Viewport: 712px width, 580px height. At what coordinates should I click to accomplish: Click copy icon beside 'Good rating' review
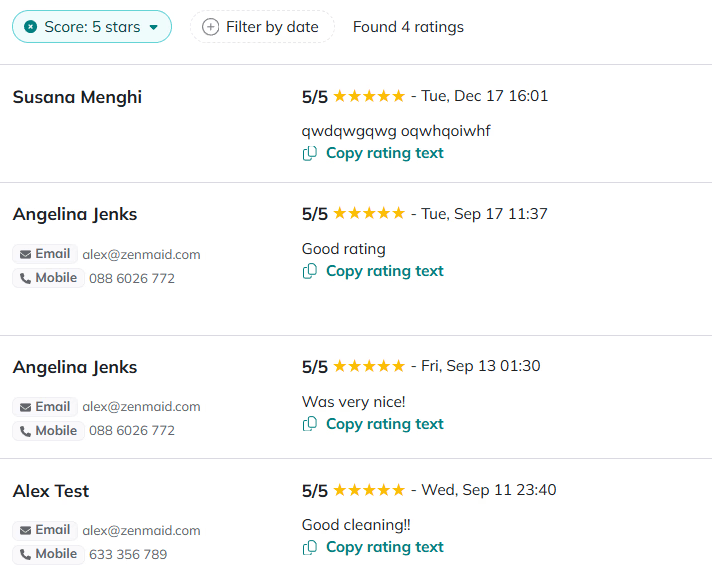310,271
